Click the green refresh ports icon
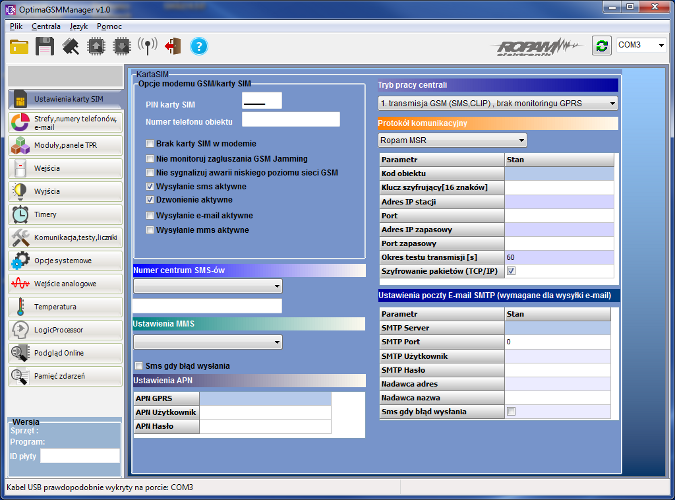The image size is (675, 500). click(x=601, y=46)
